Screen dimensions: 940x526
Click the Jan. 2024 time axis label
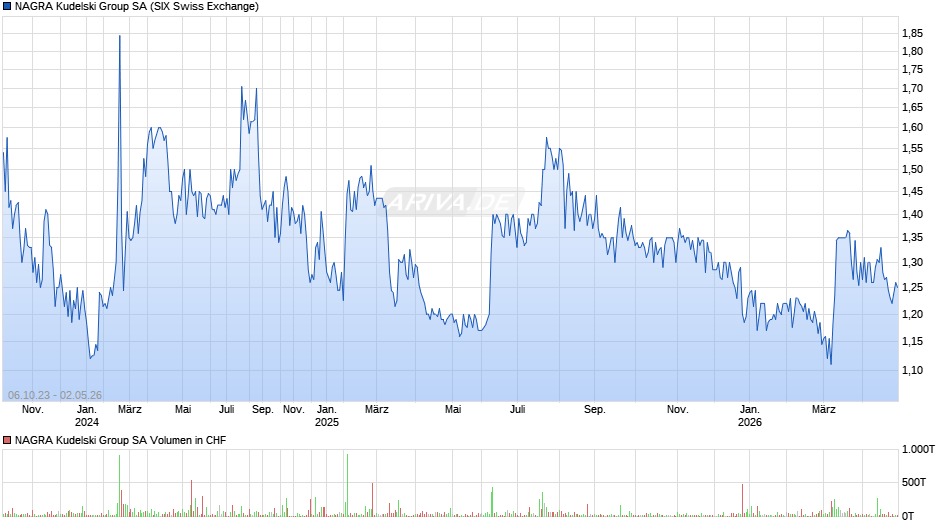[x=87, y=416]
